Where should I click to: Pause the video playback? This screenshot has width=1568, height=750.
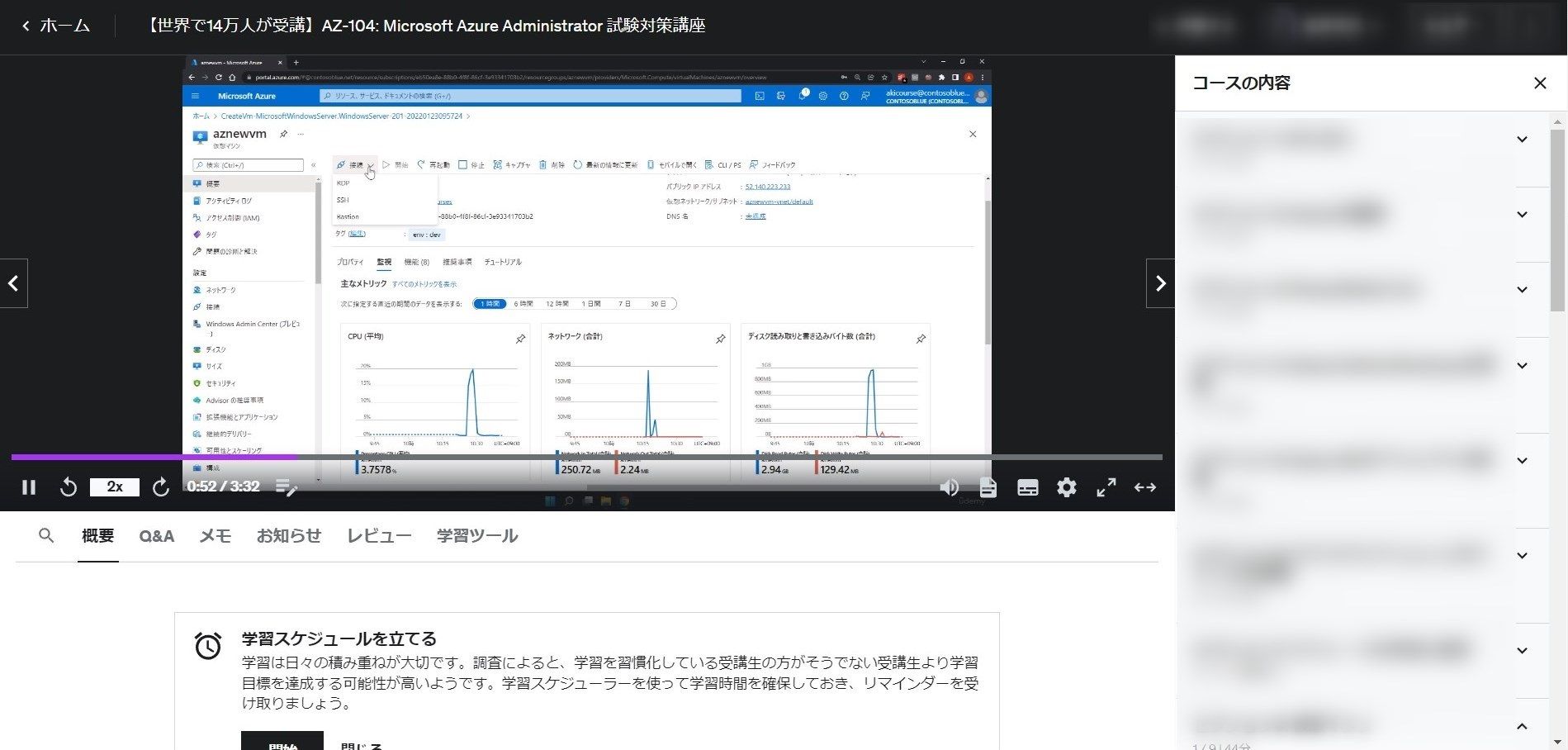(29, 487)
